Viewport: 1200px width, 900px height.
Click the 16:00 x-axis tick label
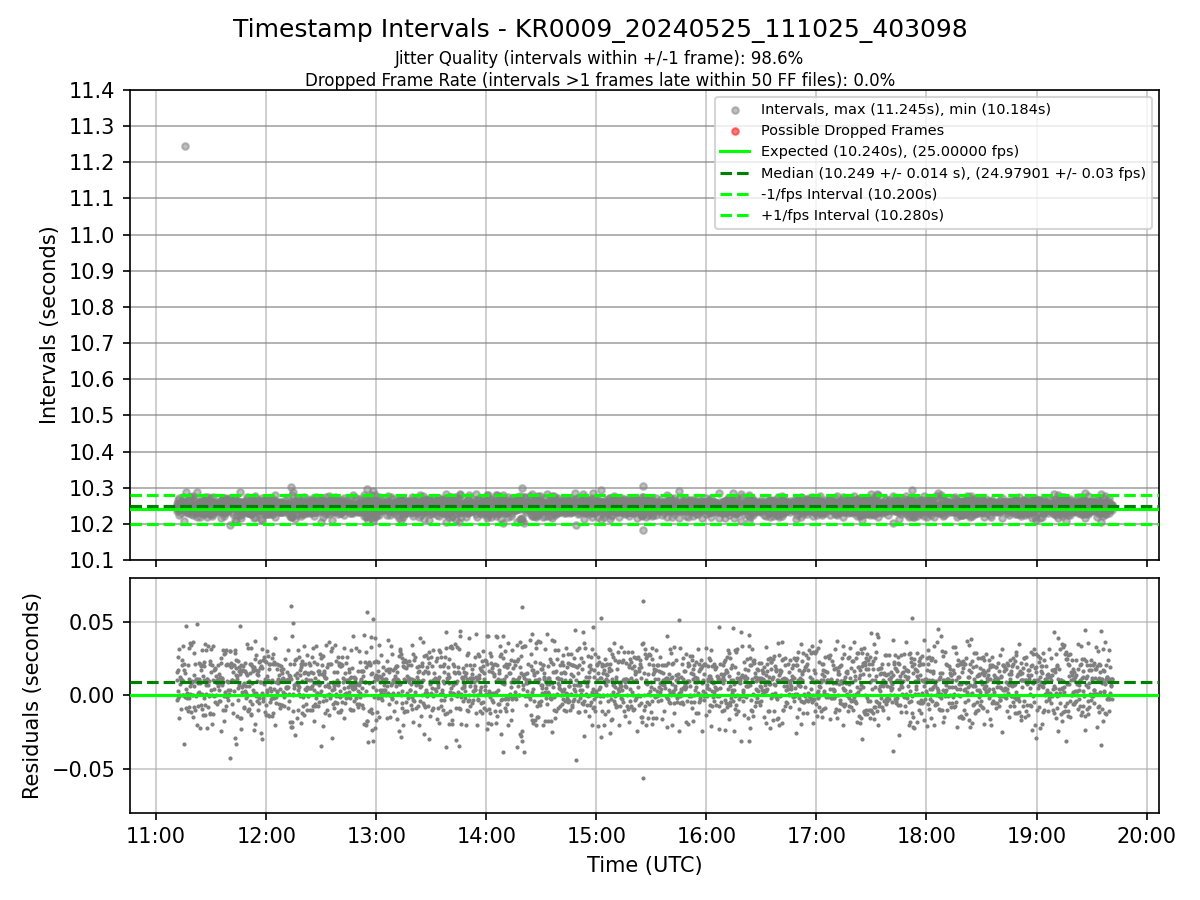[705, 834]
